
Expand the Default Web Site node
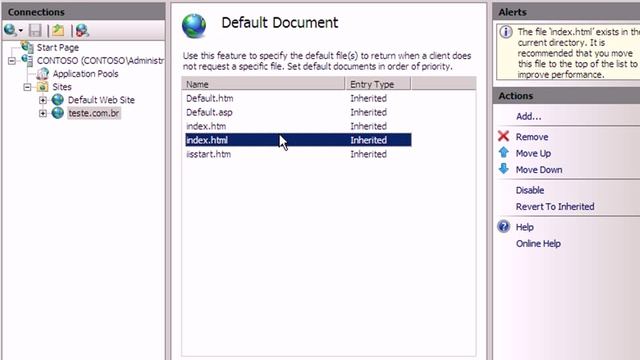click(43, 100)
